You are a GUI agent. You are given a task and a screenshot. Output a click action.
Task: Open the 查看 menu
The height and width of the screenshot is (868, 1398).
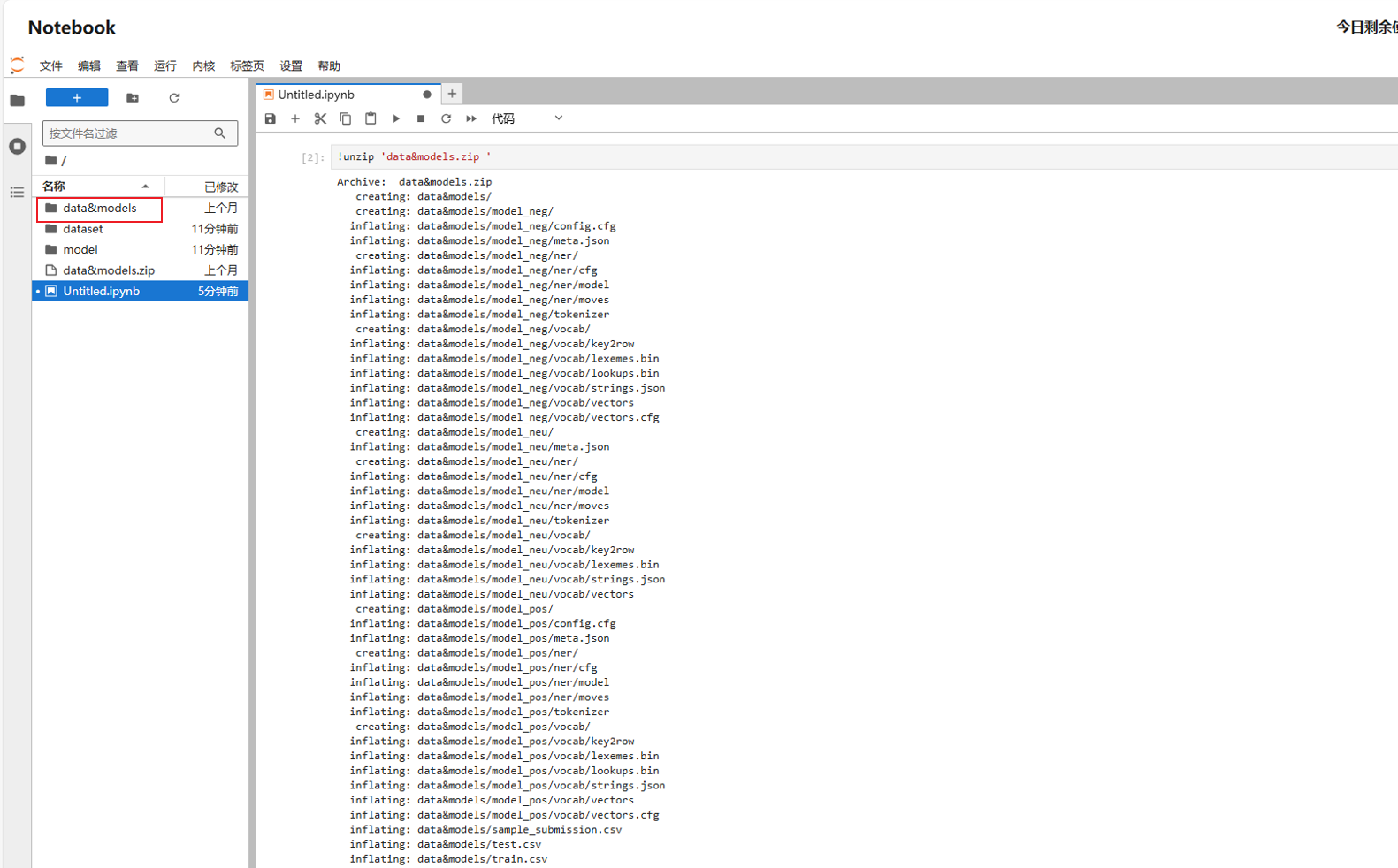[127, 66]
